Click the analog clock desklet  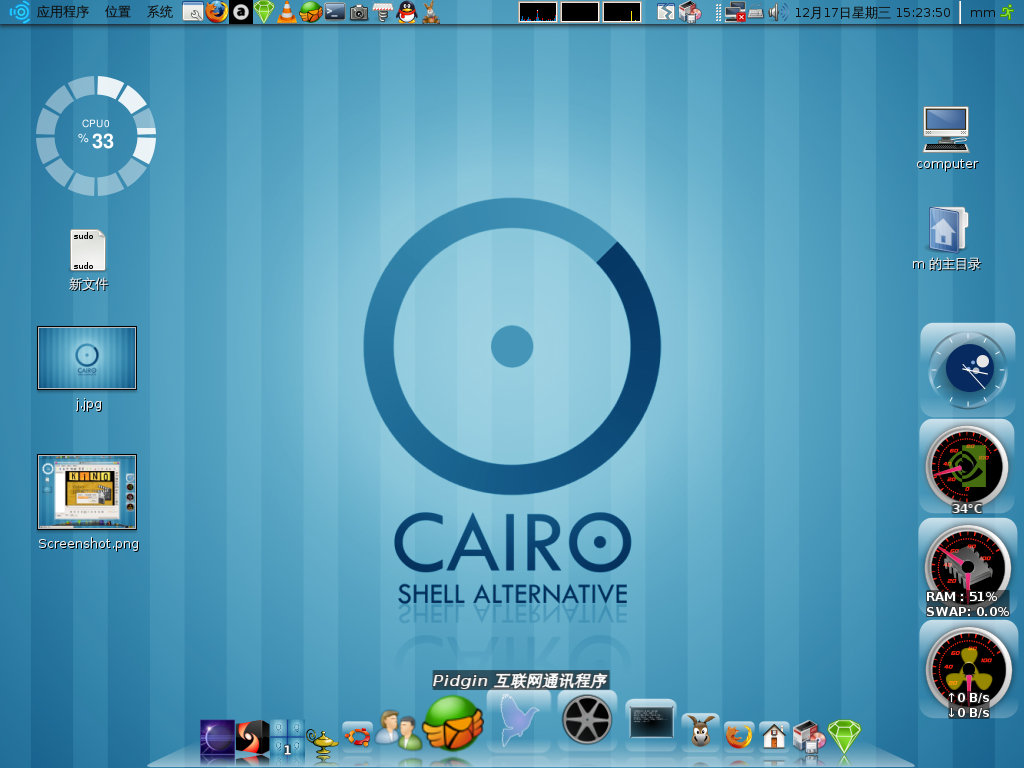coord(968,370)
